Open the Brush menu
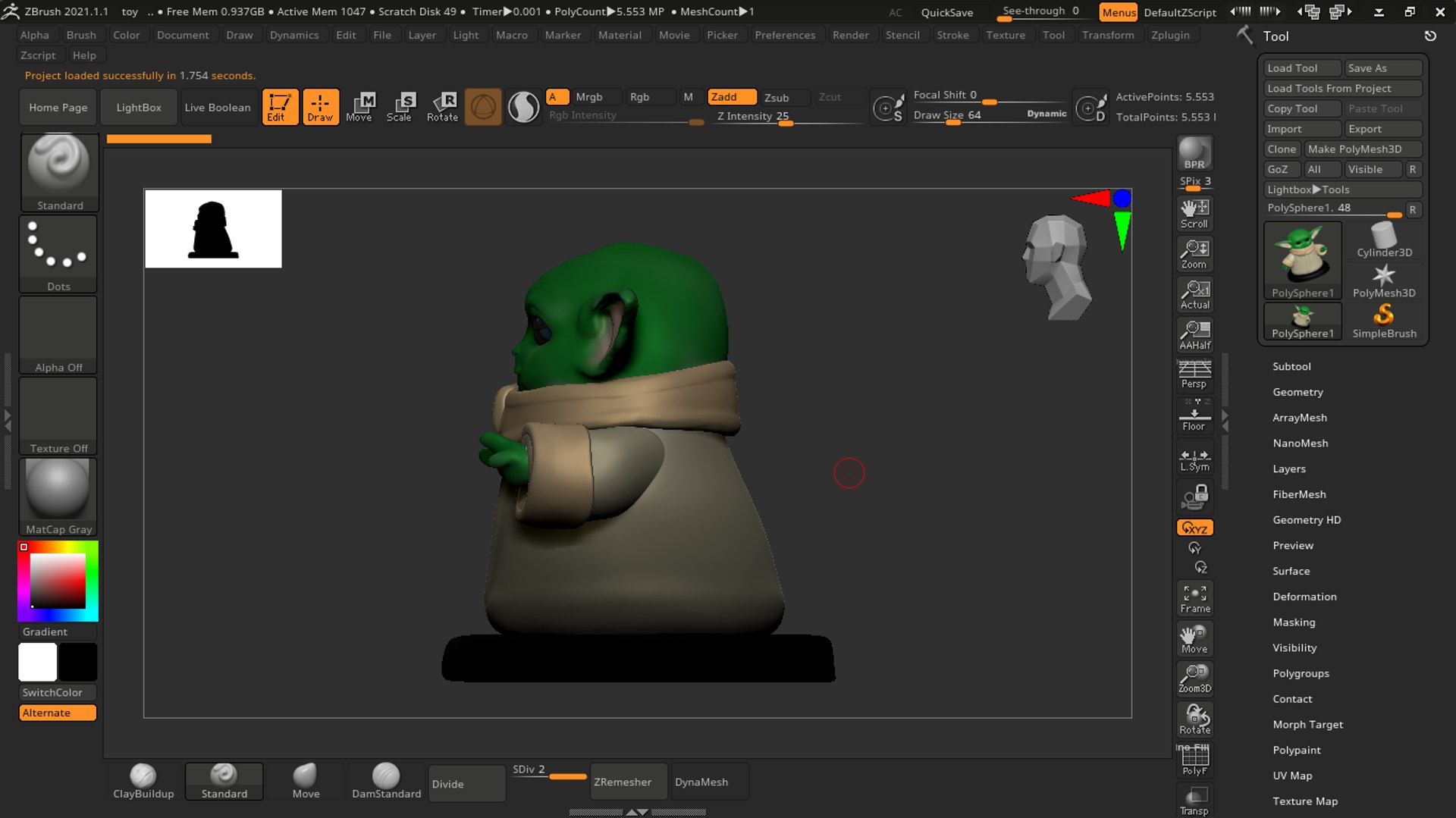1456x818 pixels. point(81,35)
